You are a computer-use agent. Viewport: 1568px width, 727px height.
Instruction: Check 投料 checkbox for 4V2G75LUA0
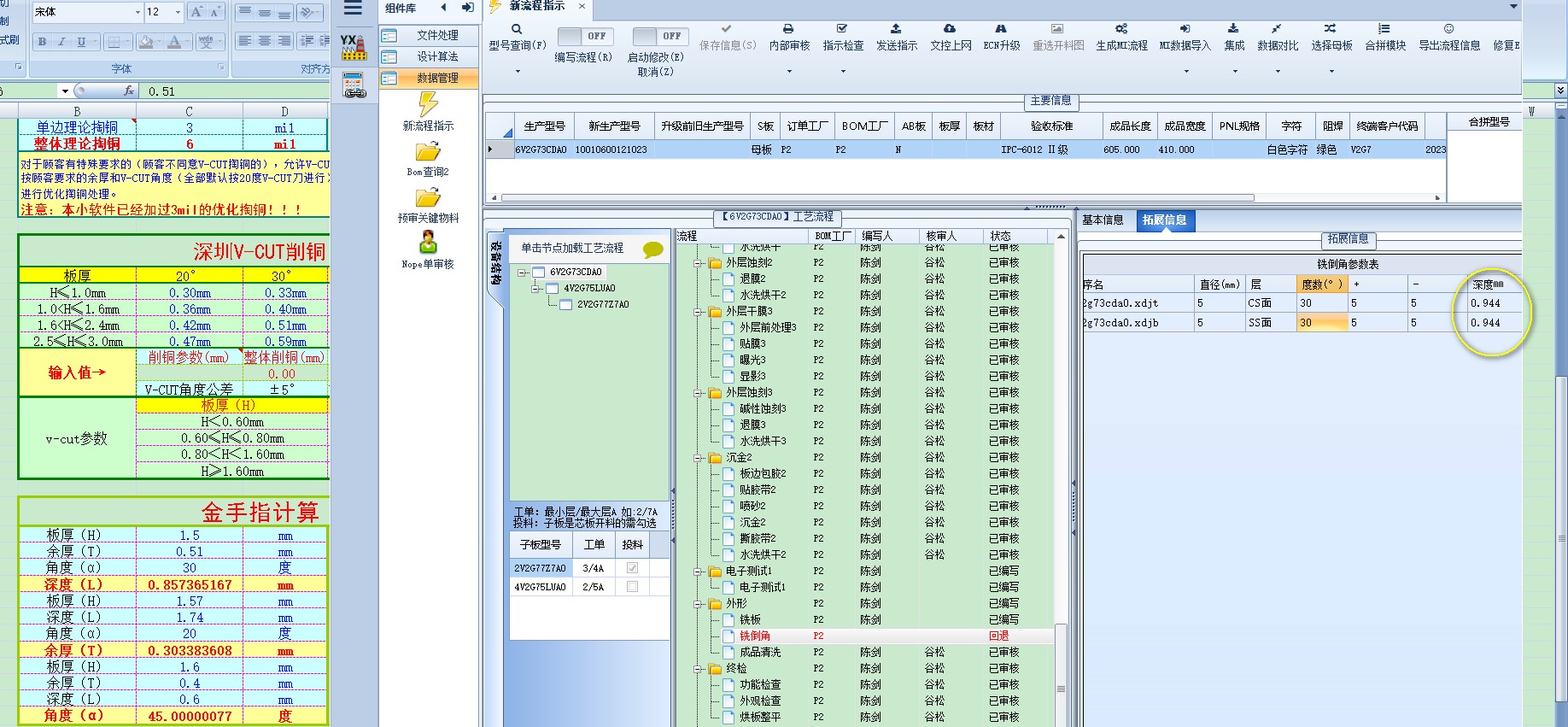click(x=632, y=587)
